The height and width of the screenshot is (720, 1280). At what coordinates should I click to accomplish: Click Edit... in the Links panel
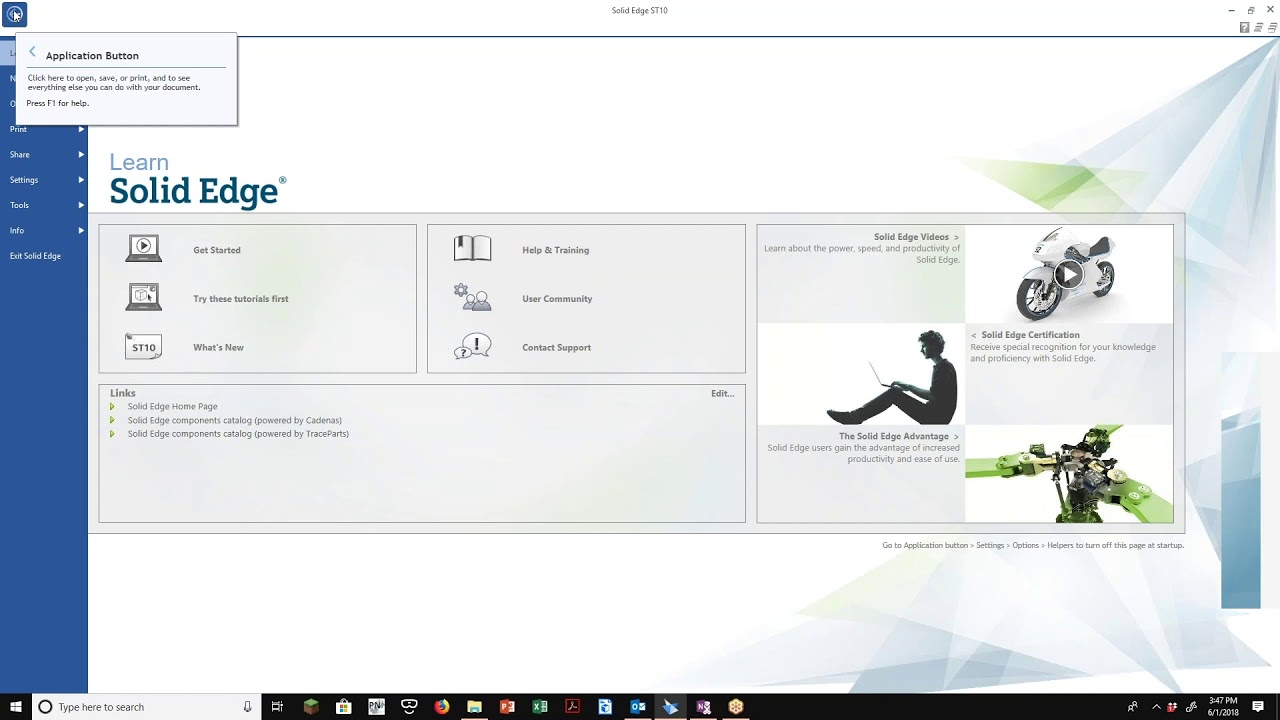pos(722,393)
